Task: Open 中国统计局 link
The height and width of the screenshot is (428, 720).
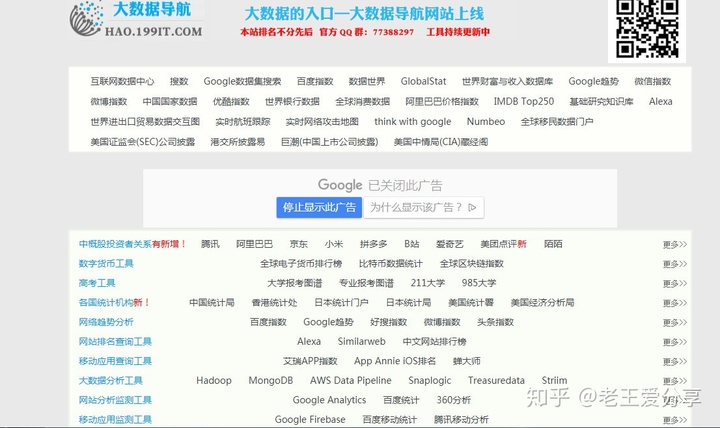Action: pyautogui.click(x=212, y=303)
